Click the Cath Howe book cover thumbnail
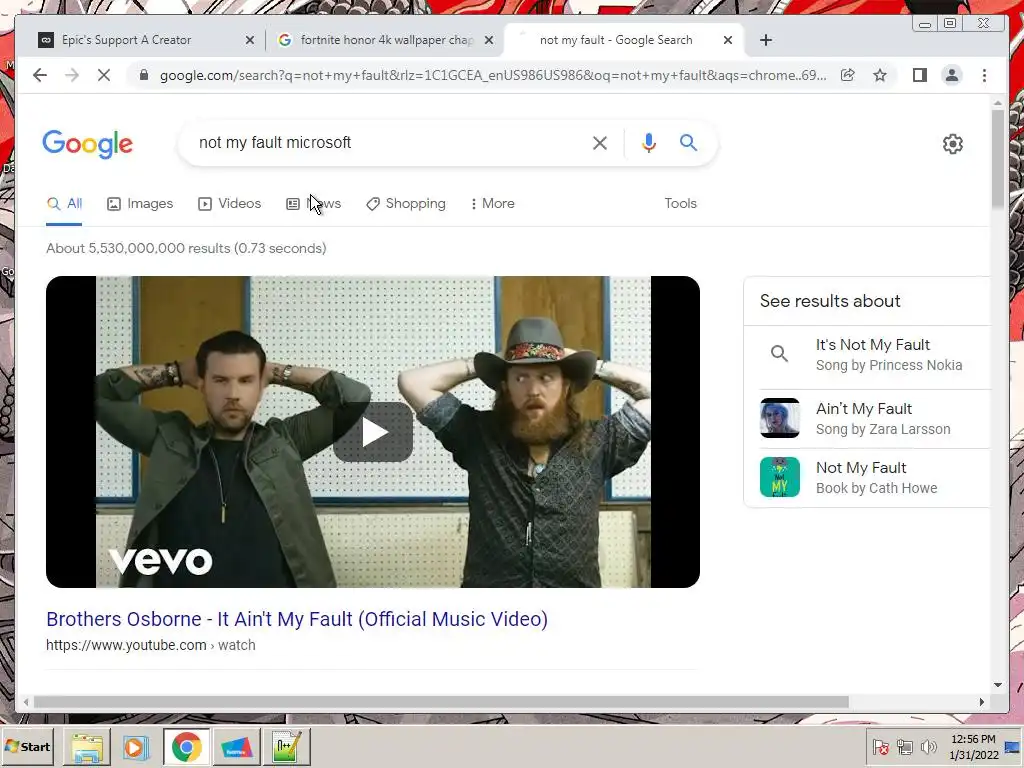 pos(780,477)
